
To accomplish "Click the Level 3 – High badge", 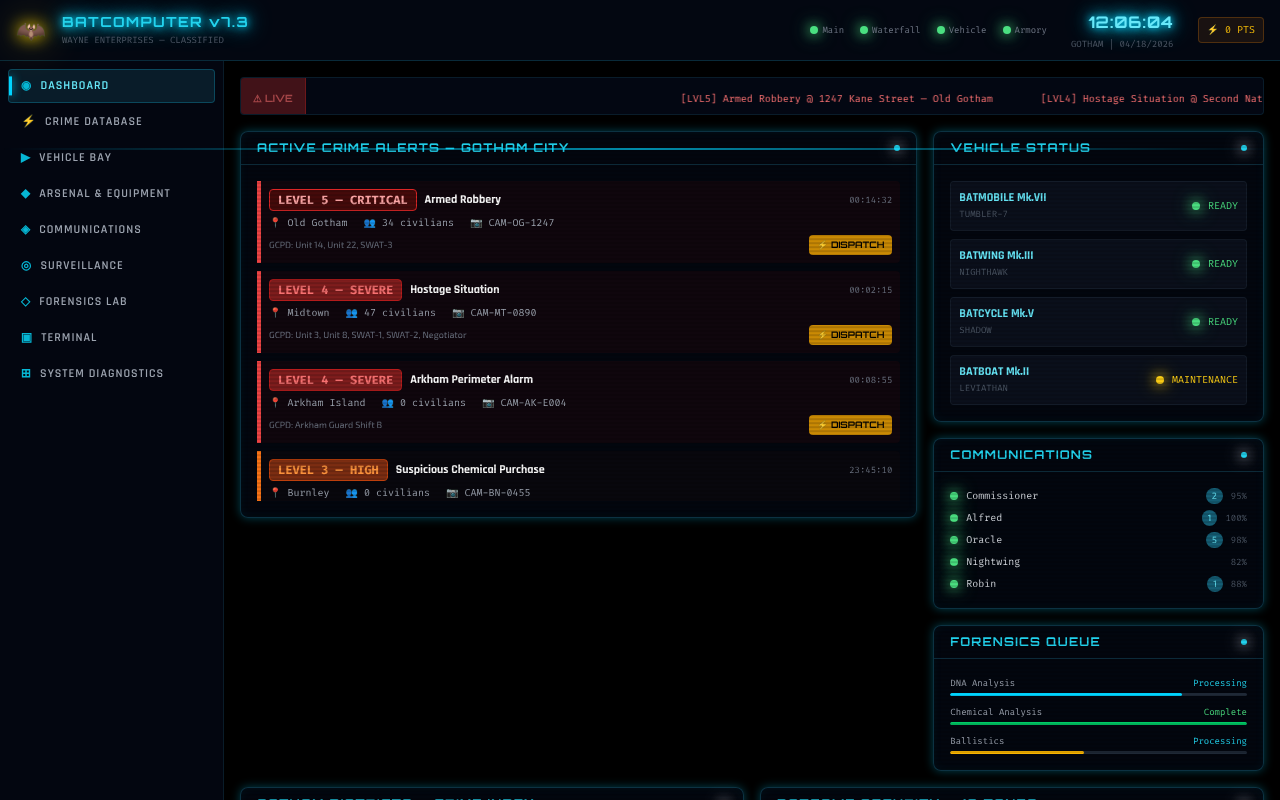I will tap(328, 470).
